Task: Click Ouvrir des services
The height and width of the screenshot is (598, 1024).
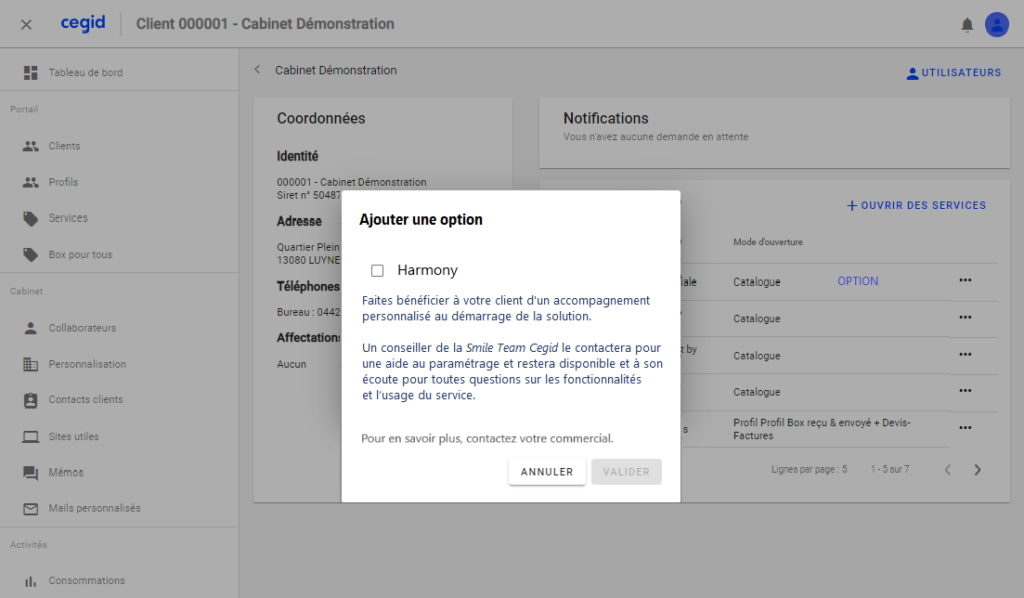Action: click(x=916, y=206)
